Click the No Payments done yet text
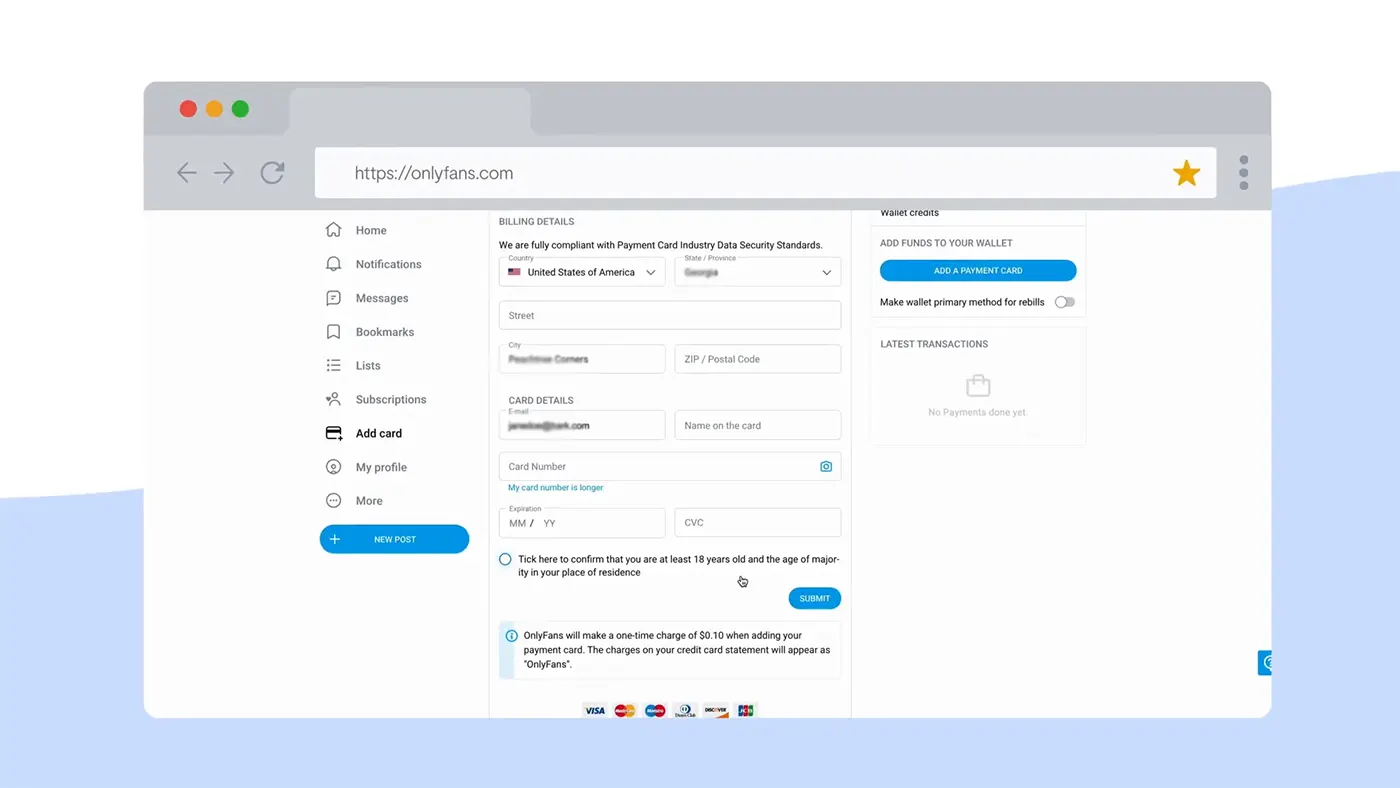This screenshot has width=1400, height=788. 977,412
